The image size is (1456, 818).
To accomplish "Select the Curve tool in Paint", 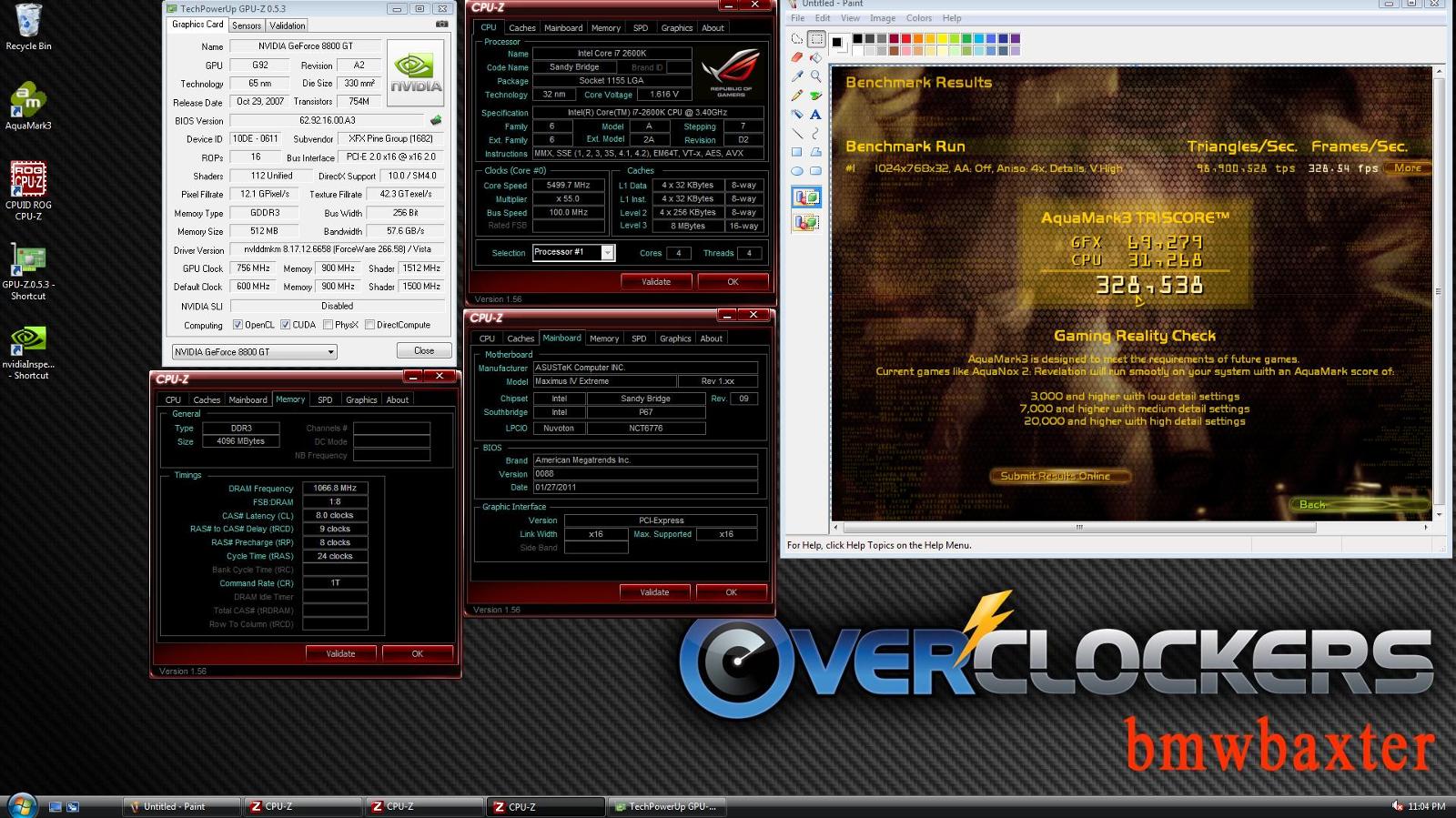I will [816, 134].
